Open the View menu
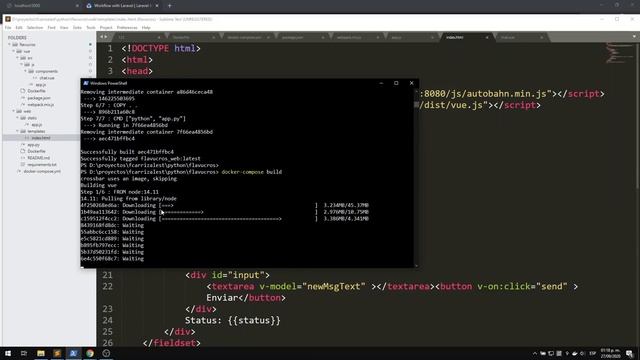Image resolution: width=640 pixels, height=360 pixels. click(x=64, y=27)
